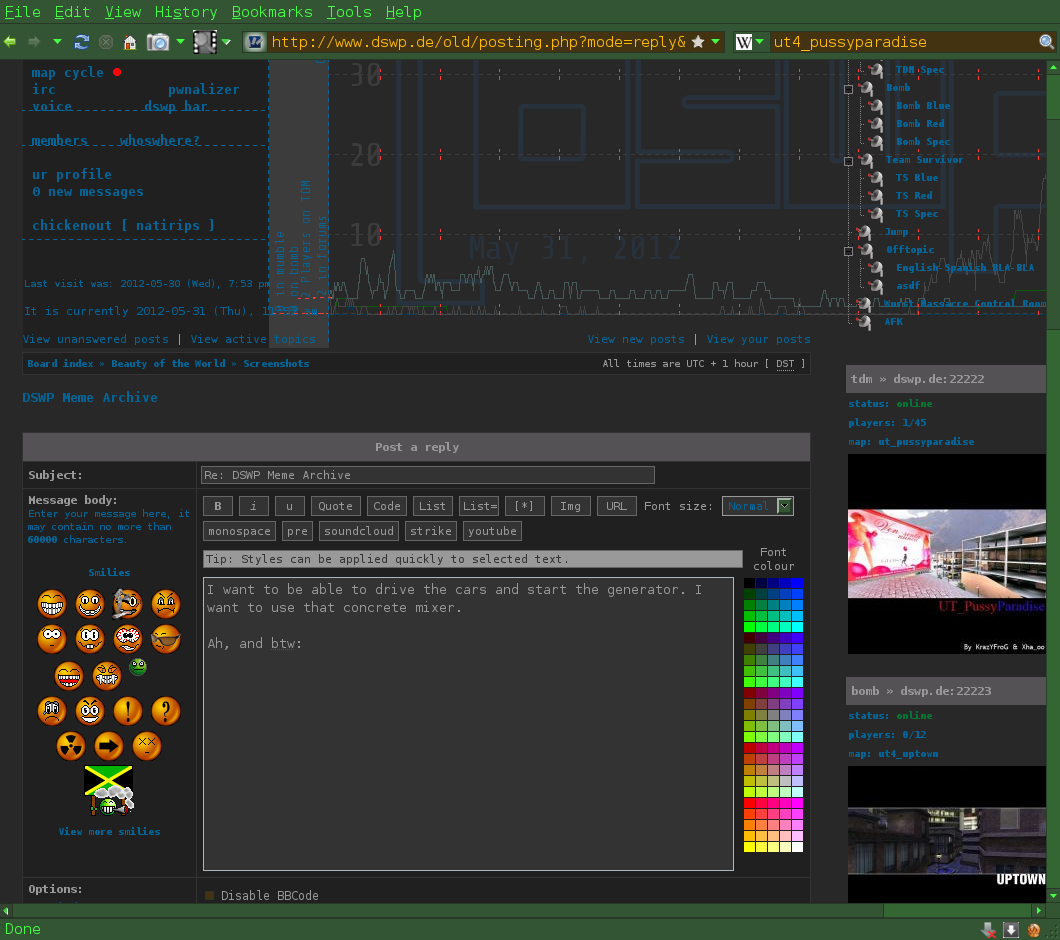This screenshot has height=940, width=1060.
Task: Open the Font size dropdown
Action: pyautogui.click(x=757, y=506)
